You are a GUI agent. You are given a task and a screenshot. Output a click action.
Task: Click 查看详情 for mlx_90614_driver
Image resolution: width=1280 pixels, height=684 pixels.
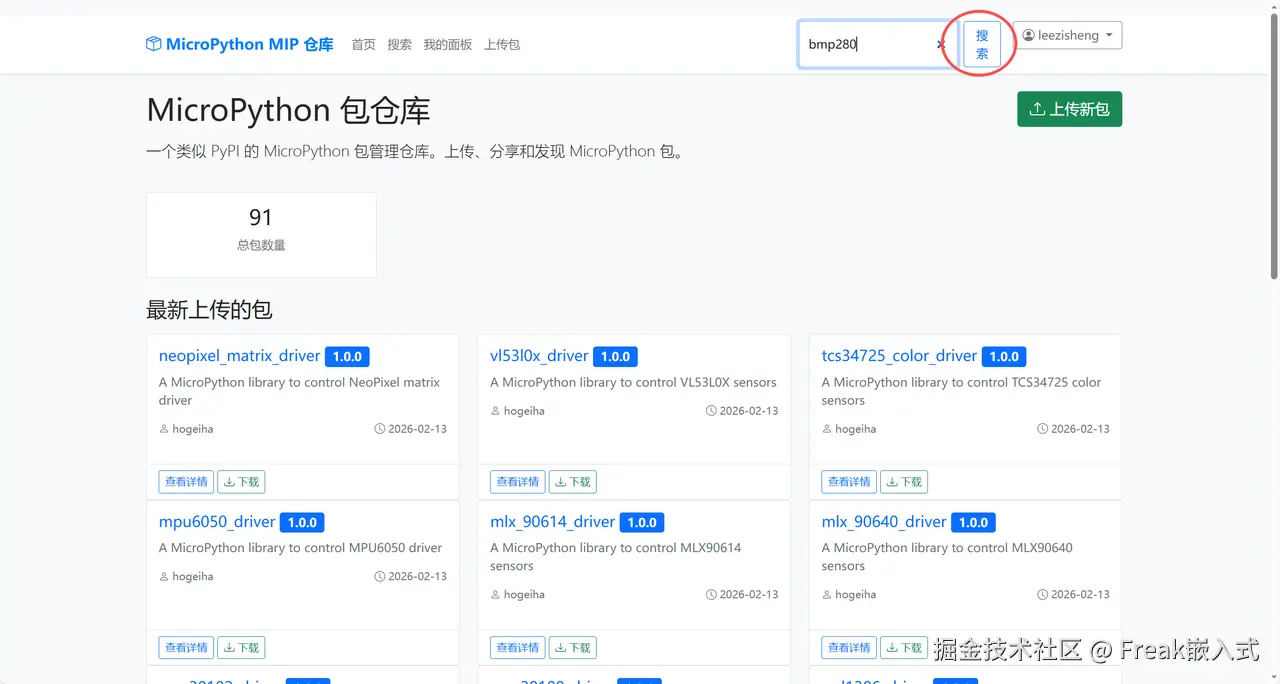(517, 648)
